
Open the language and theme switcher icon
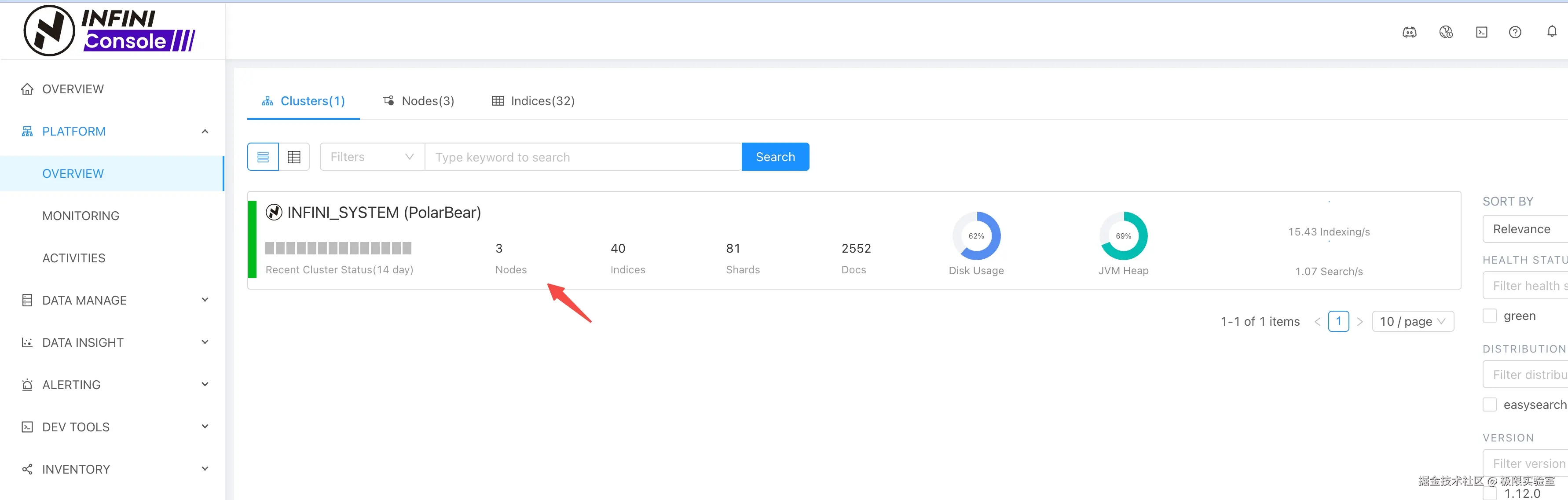point(1446,32)
